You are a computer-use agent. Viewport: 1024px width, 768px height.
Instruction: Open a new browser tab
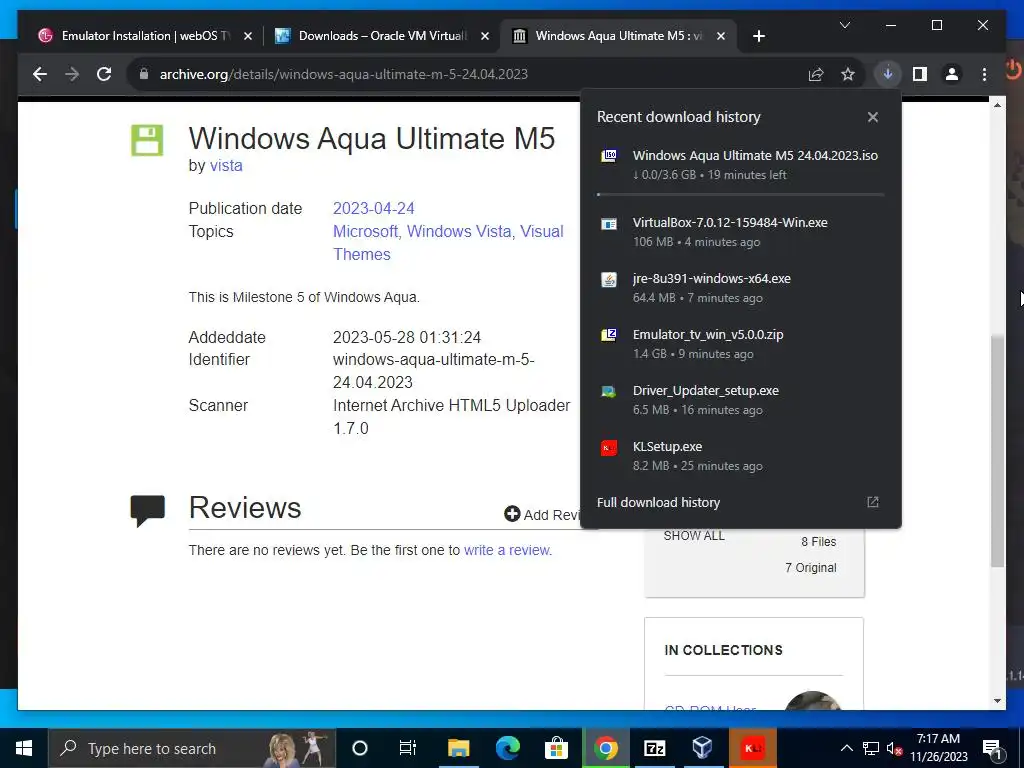(758, 37)
